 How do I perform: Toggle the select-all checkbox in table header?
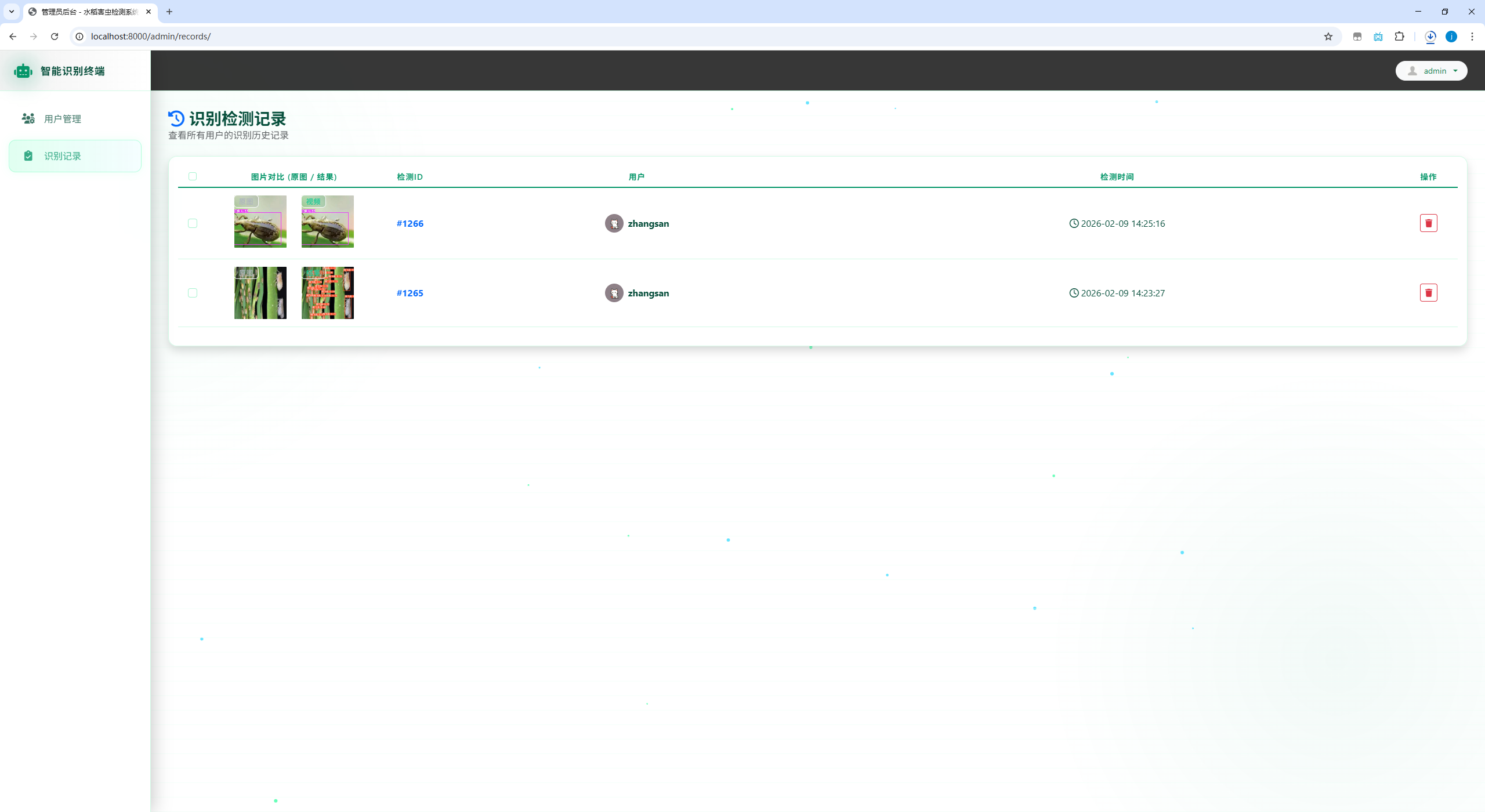[x=193, y=176]
